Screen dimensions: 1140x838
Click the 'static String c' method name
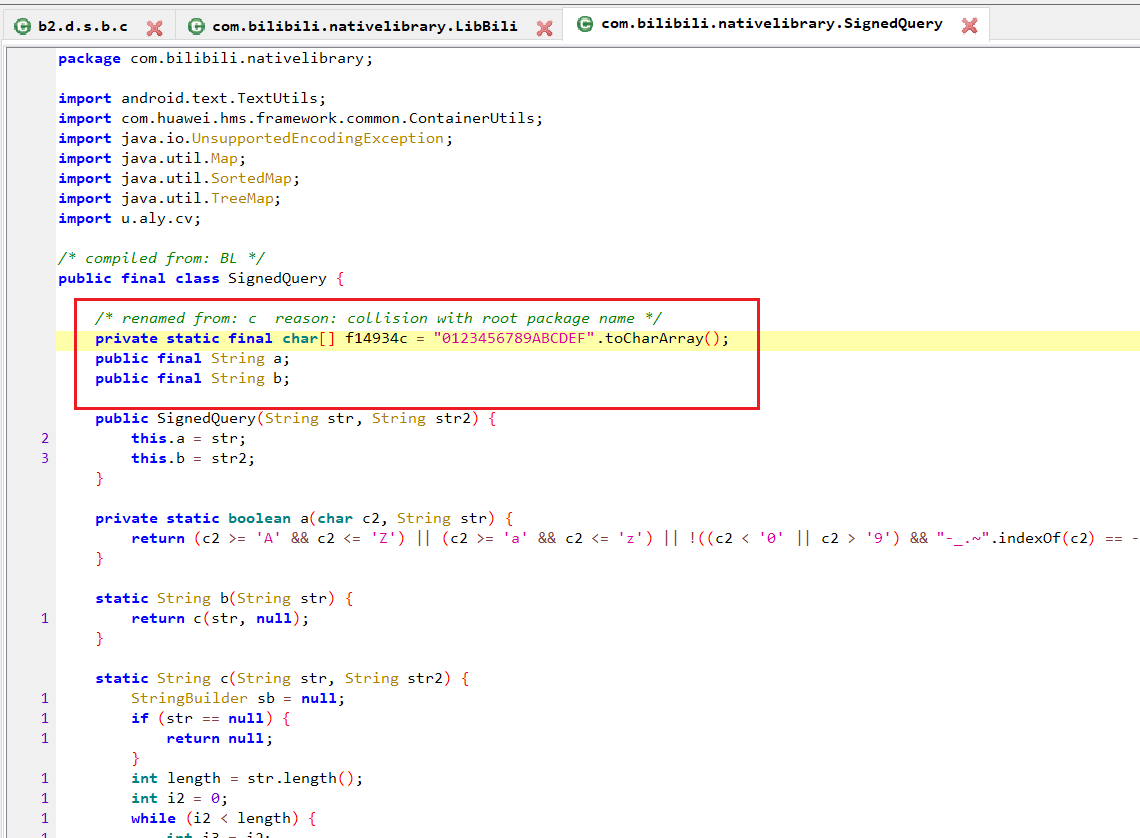point(224,678)
